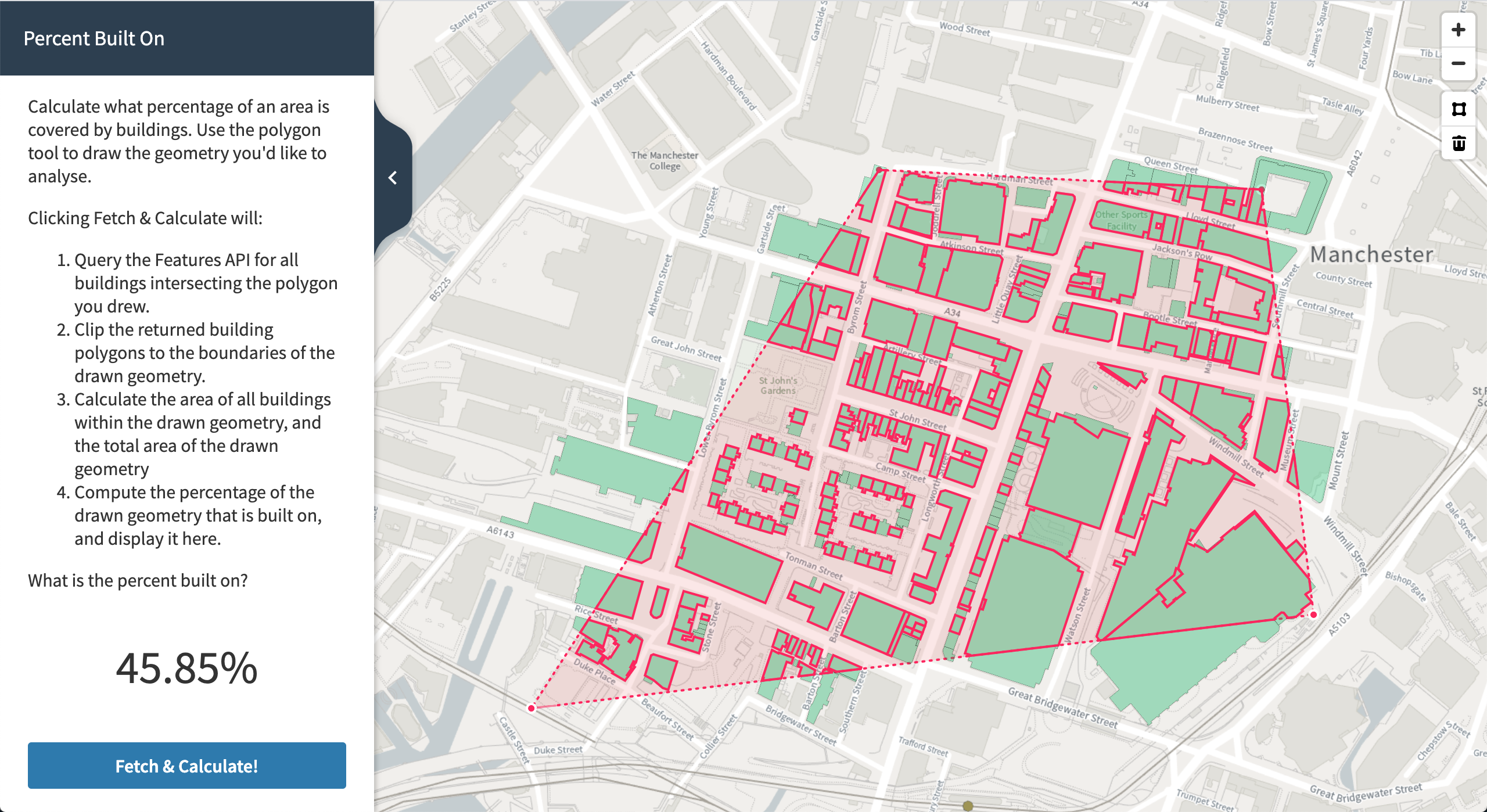Click the St John's Gardens label
This screenshot has width=1487, height=812.
coord(778,386)
